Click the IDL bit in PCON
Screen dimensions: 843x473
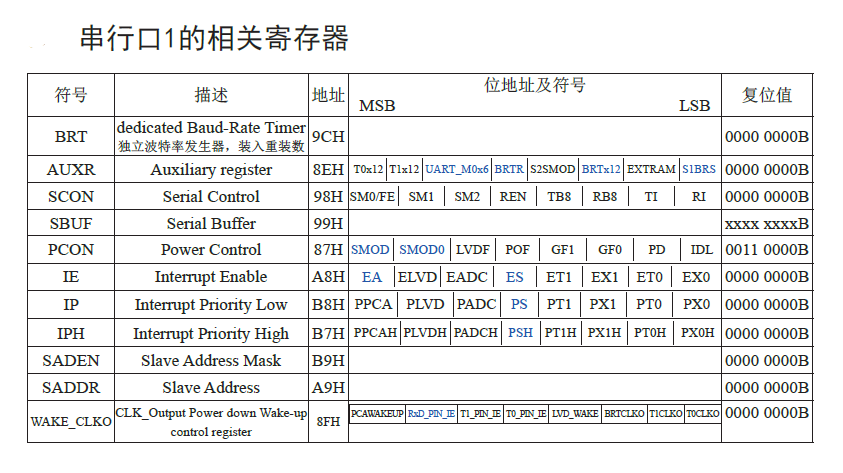[x=702, y=250]
